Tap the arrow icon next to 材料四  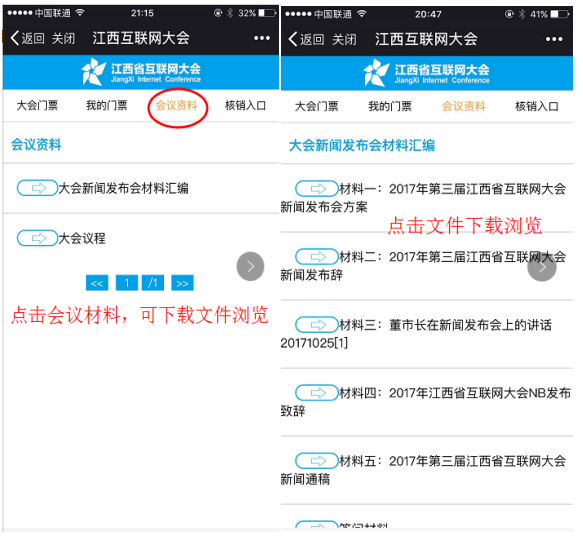[316, 393]
